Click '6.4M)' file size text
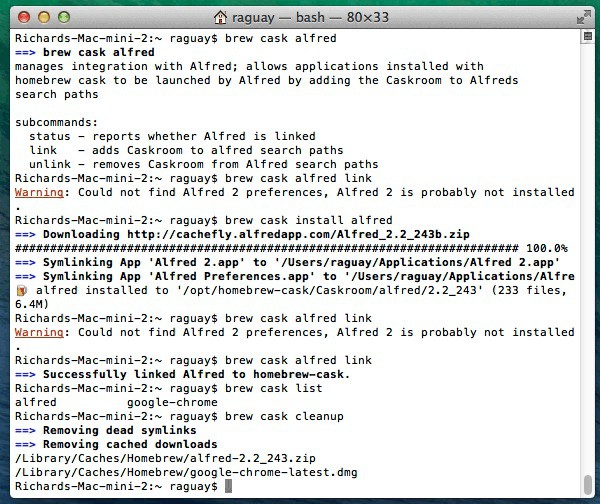 pyautogui.click(x=32, y=304)
